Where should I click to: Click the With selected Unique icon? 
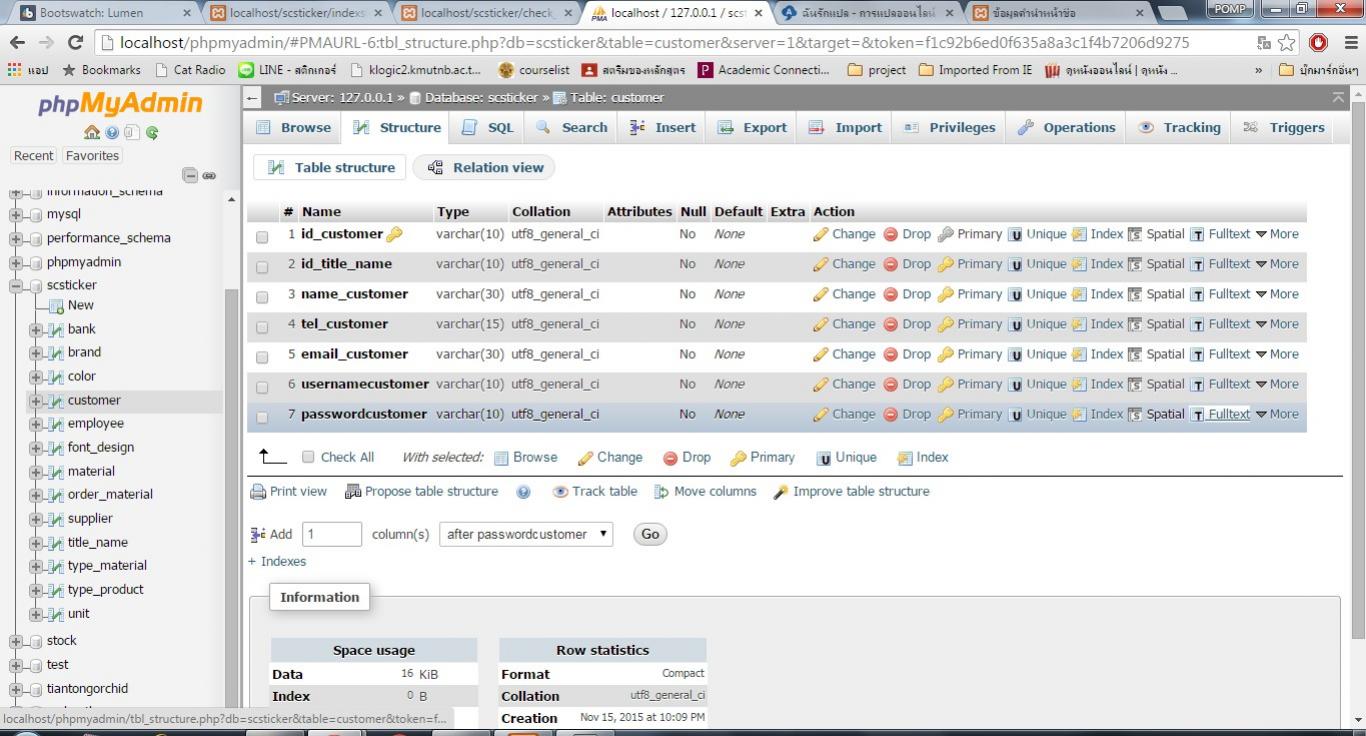pyautogui.click(x=824, y=457)
